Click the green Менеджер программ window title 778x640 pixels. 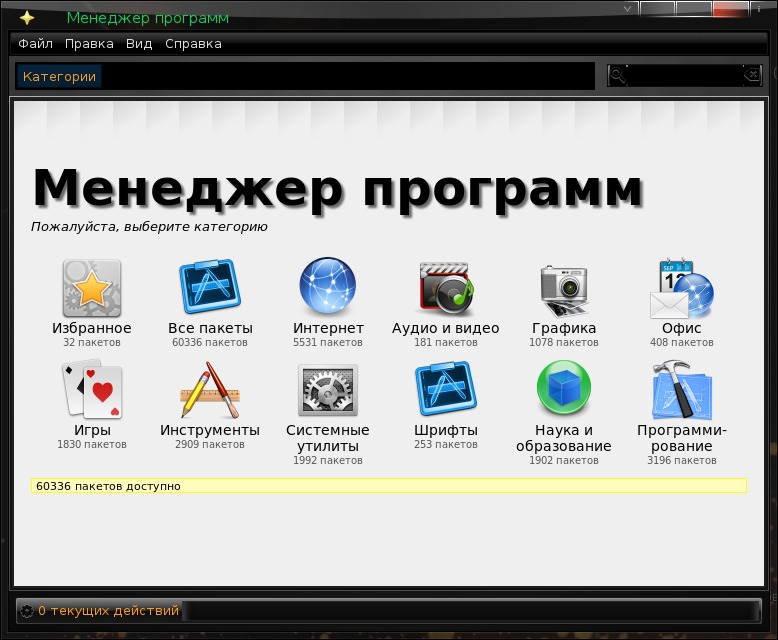[x=148, y=18]
